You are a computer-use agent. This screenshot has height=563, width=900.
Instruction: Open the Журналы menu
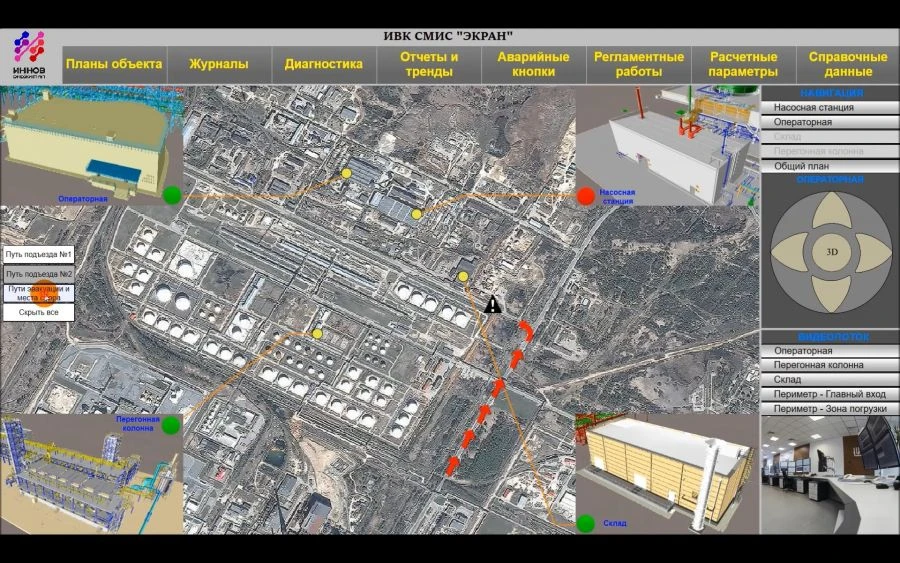(x=218, y=64)
